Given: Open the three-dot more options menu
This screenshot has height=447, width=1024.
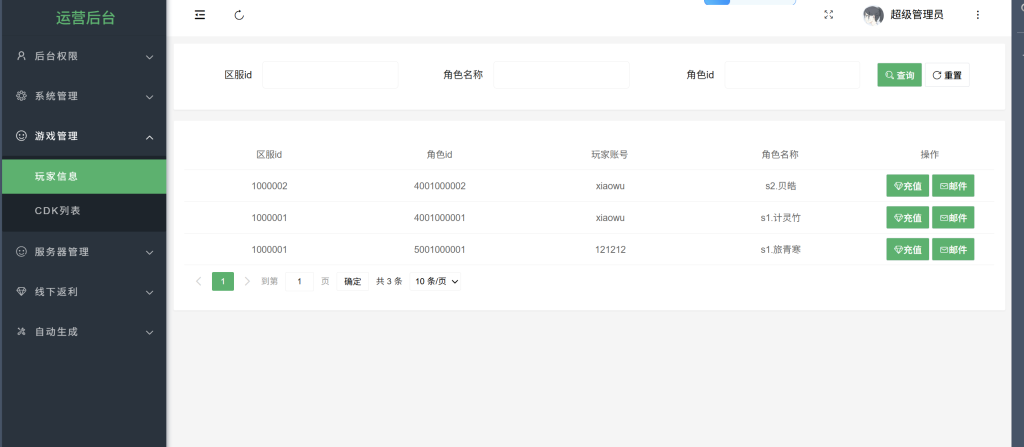Looking at the screenshot, I should pyautogui.click(x=977, y=15).
